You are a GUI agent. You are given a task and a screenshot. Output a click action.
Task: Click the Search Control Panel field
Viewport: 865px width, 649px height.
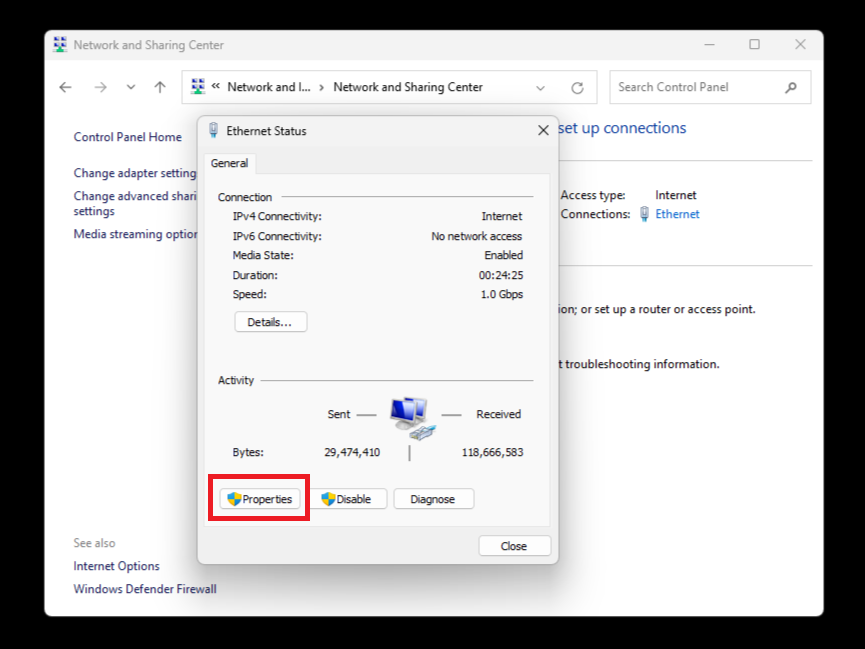pyautogui.click(x=695, y=87)
